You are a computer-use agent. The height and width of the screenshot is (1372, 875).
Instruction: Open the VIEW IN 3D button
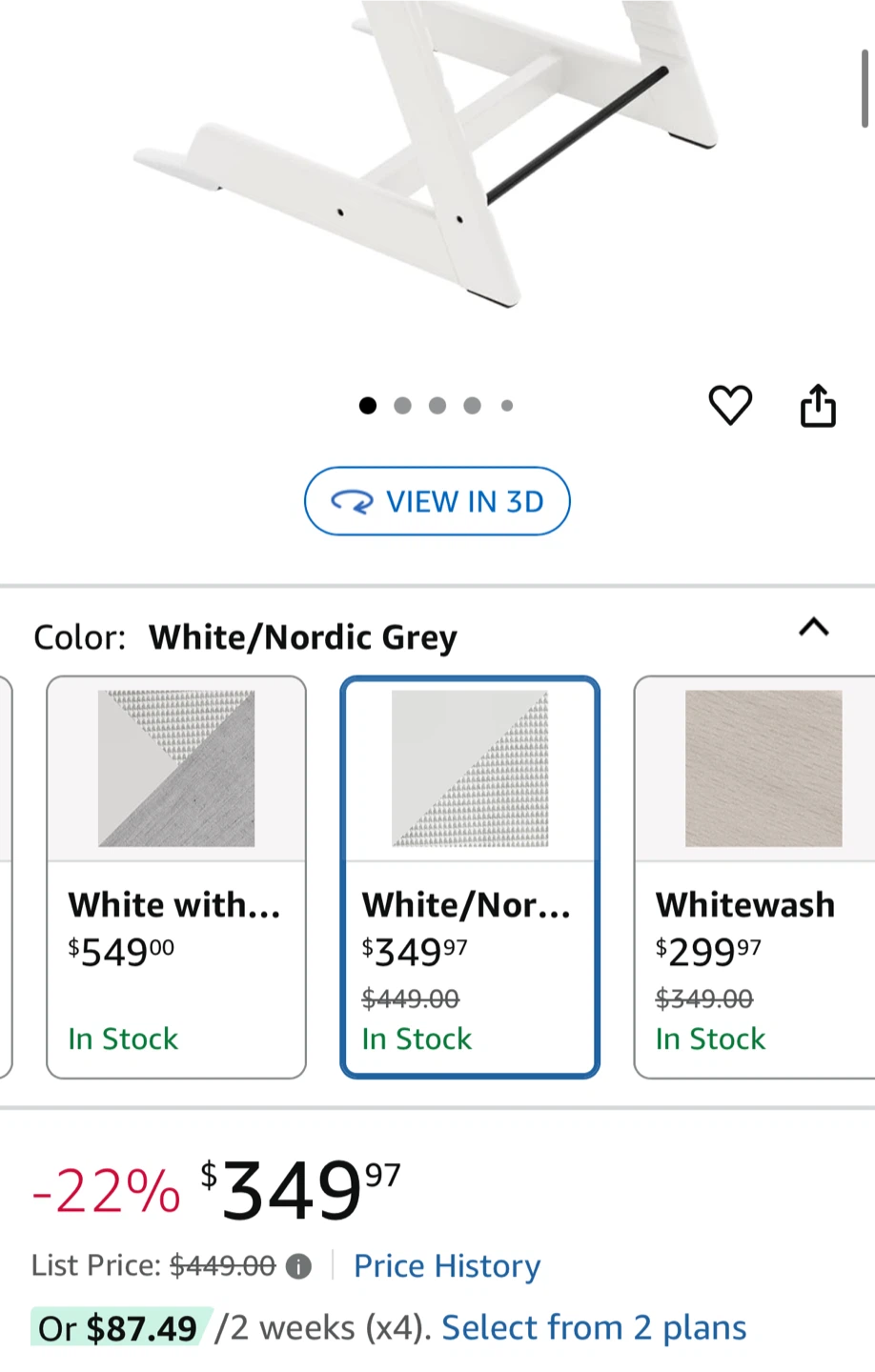[x=437, y=501]
